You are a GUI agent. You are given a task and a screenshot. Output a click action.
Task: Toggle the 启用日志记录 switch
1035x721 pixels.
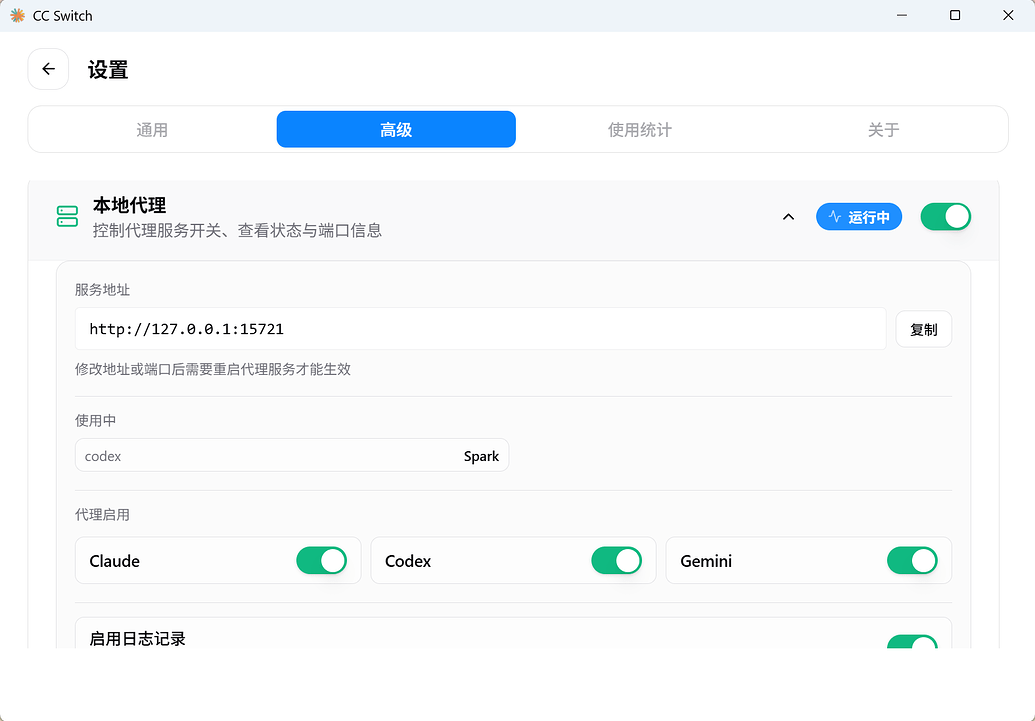pos(912,642)
